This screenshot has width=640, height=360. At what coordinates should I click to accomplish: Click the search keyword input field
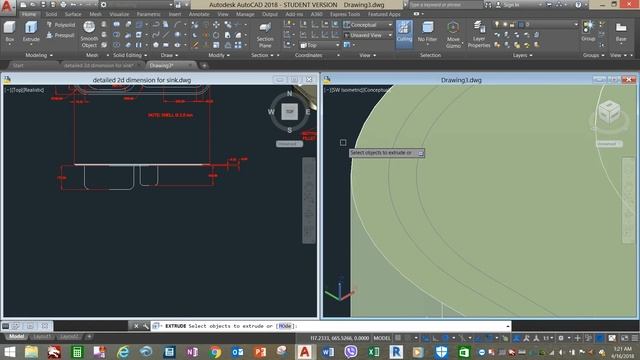pyautogui.click(x=445, y=5)
